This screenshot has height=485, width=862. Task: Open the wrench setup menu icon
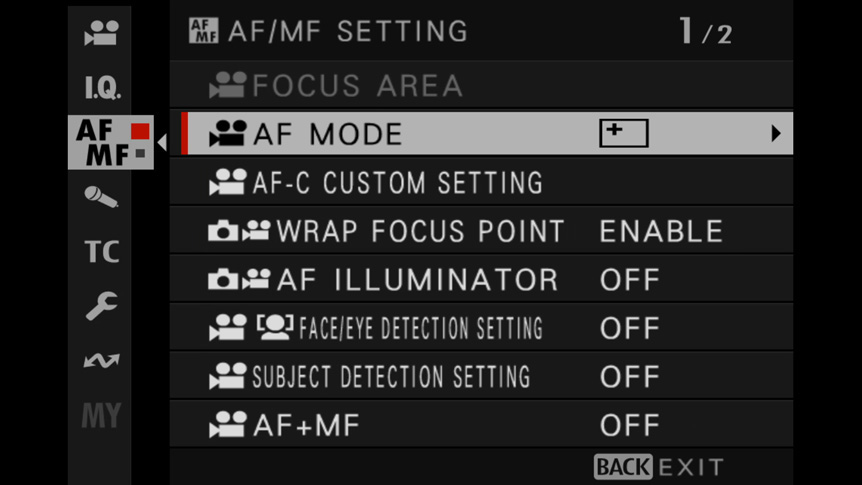point(102,306)
